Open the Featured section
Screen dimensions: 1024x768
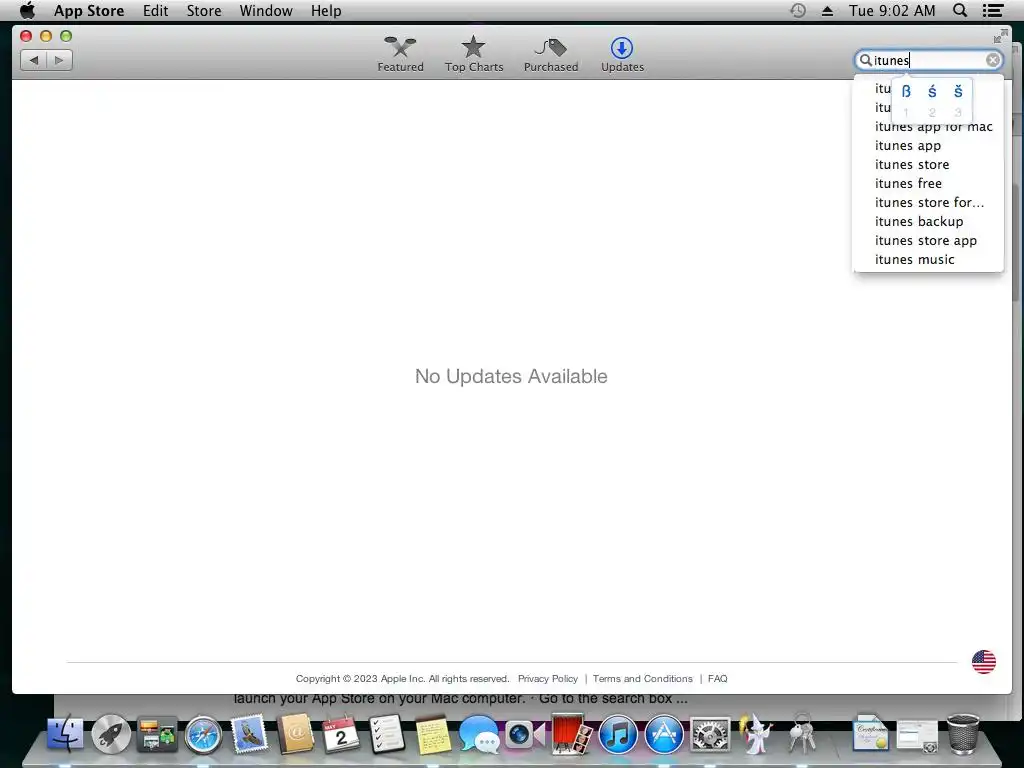[400, 54]
